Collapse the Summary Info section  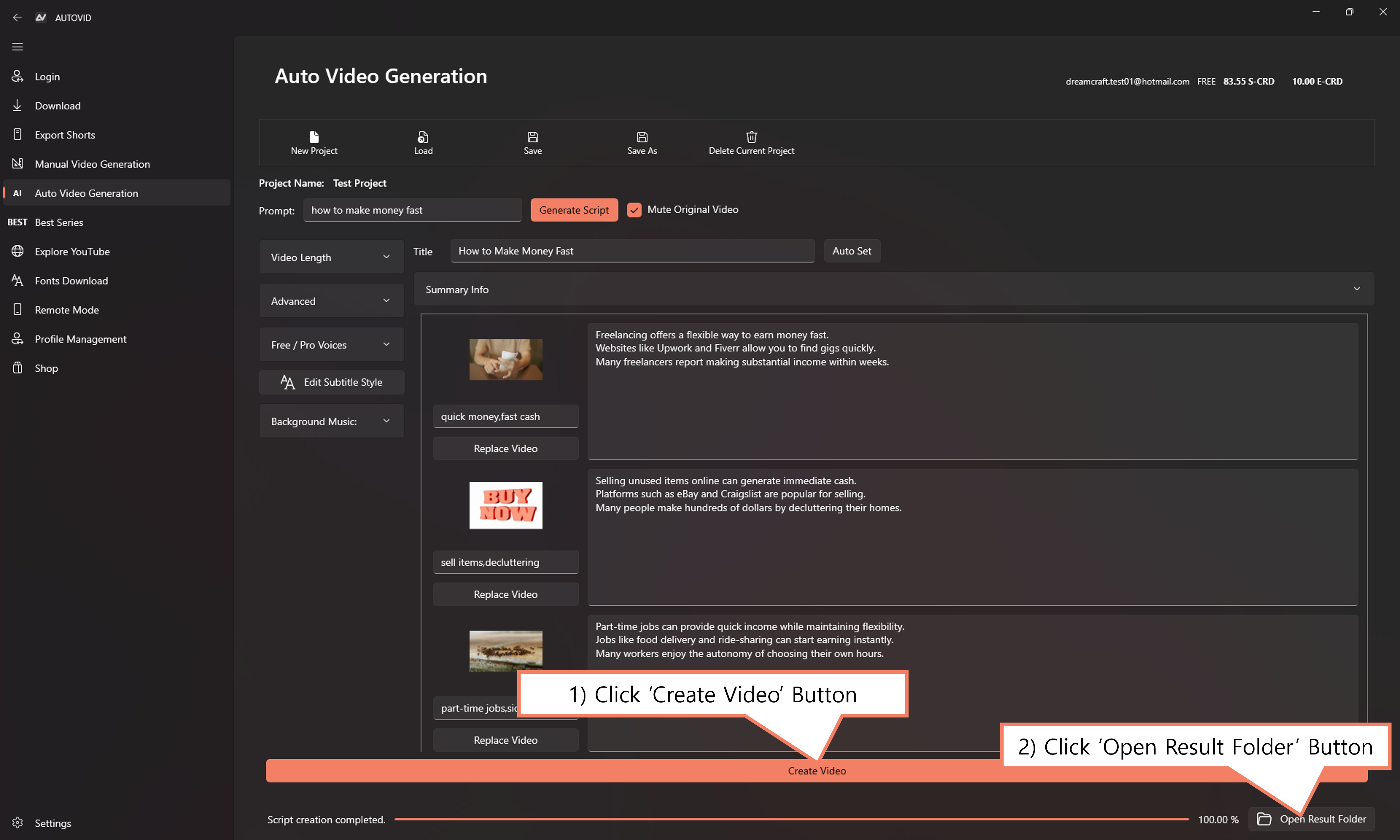click(x=1356, y=289)
